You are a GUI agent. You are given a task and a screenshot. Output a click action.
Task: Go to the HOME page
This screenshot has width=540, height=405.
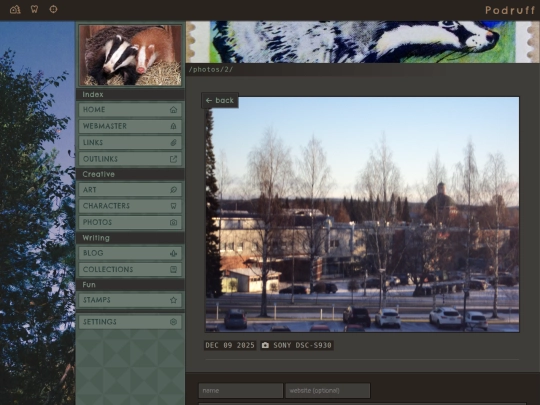130,110
